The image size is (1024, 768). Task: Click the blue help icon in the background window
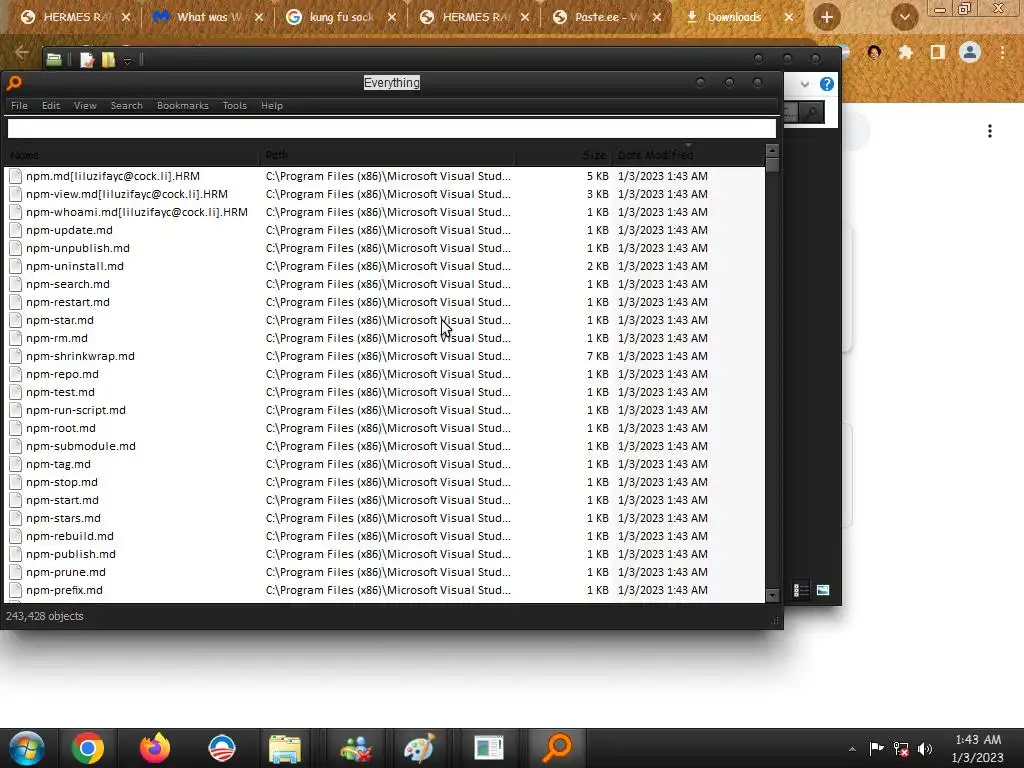pos(827,84)
